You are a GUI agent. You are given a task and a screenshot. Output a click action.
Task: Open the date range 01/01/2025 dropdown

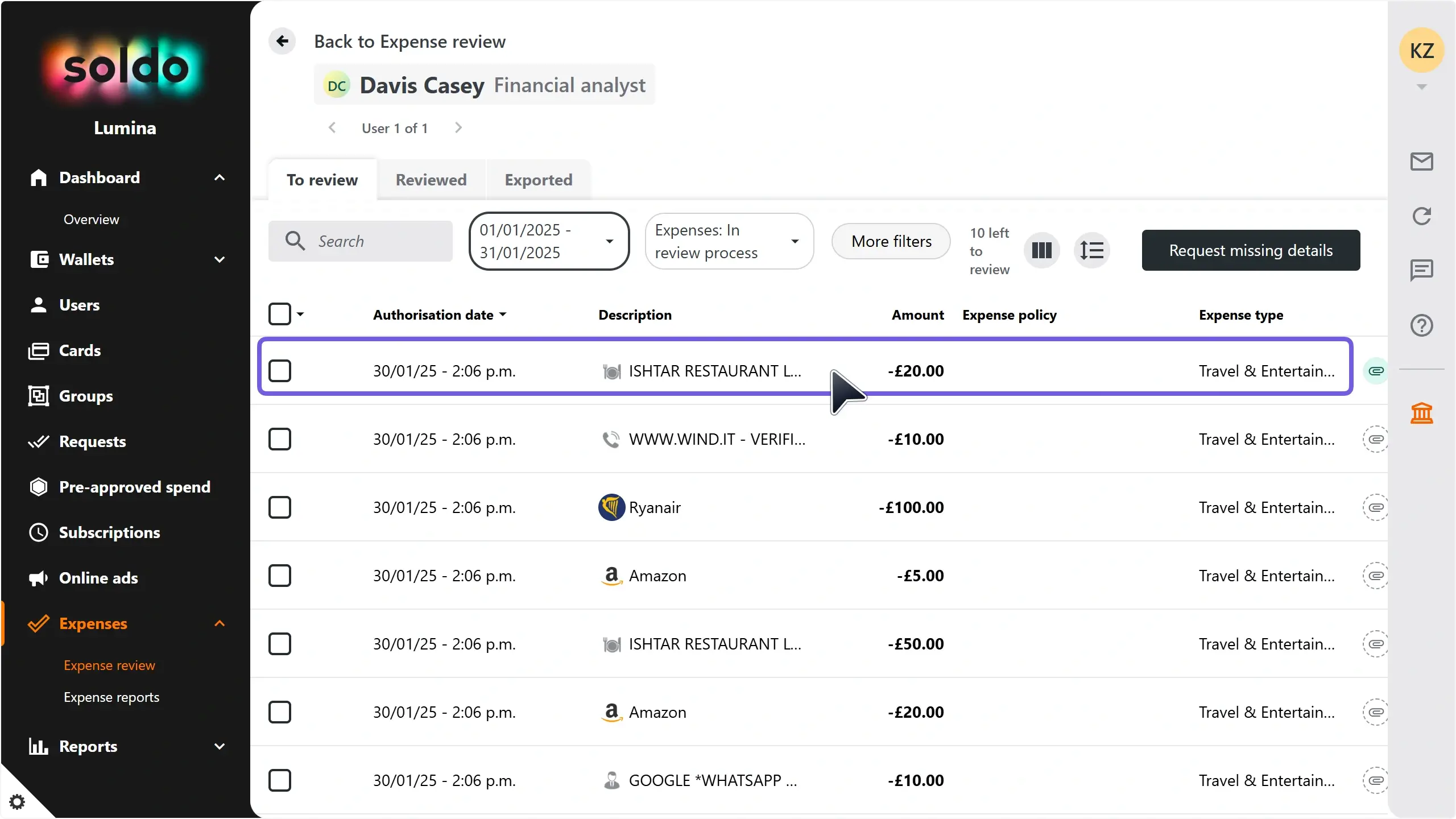[x=549, y=241]
